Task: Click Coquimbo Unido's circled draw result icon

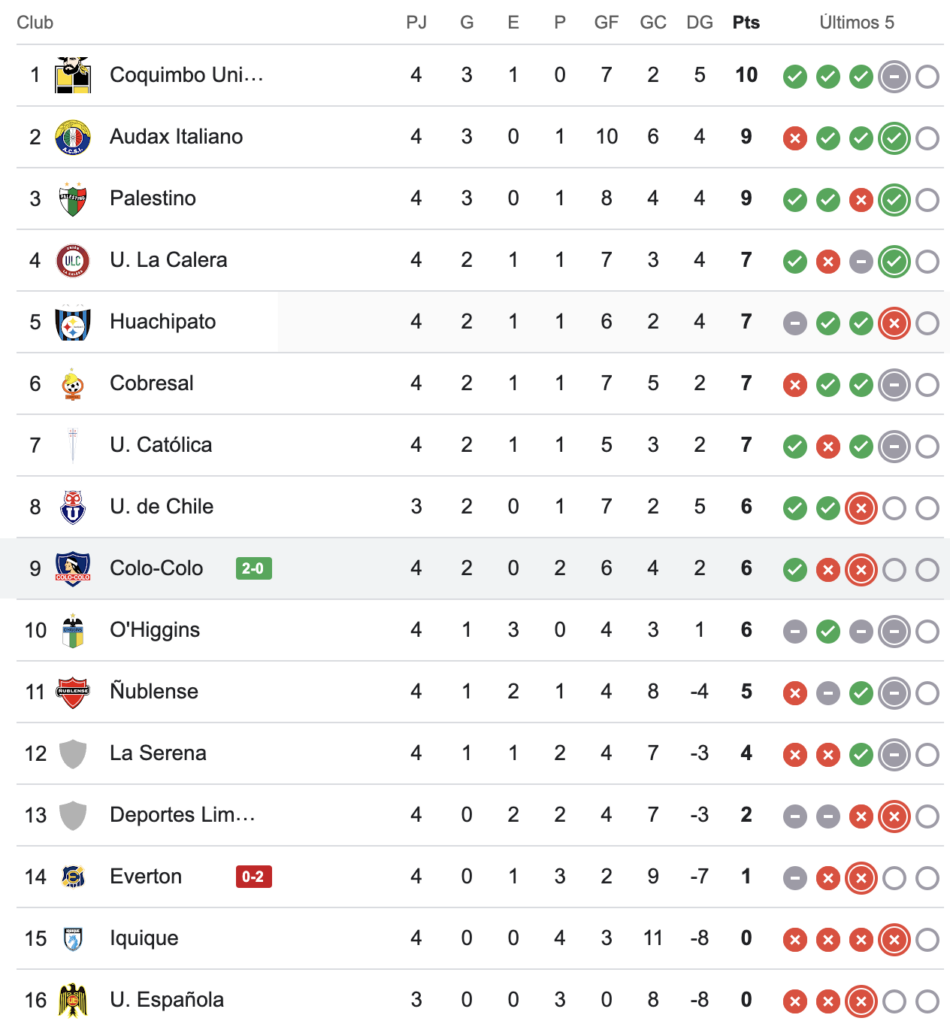Action: click(x=894, y=76)
